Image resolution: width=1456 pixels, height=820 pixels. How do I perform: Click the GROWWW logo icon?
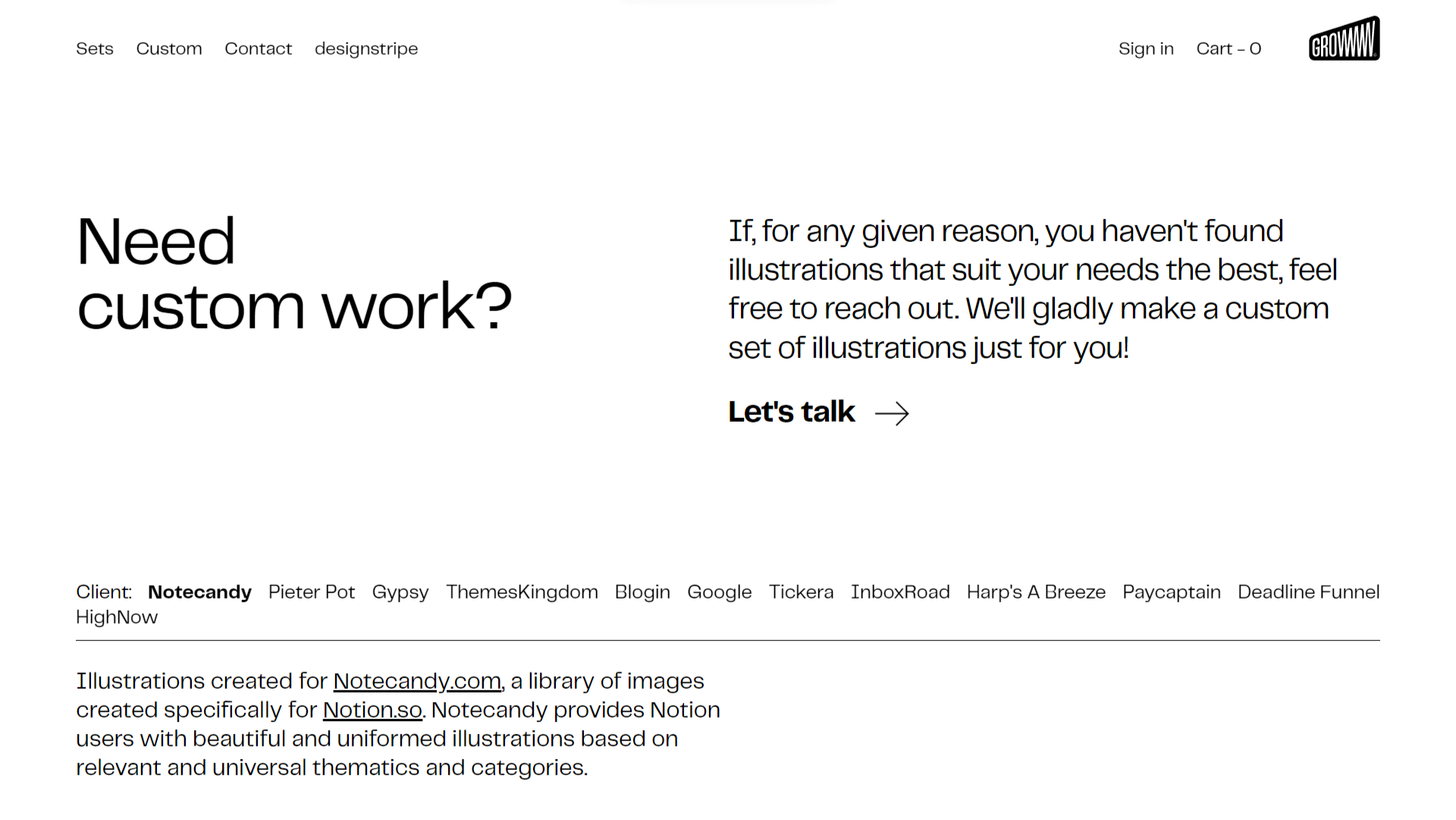tap(1344, 39)
